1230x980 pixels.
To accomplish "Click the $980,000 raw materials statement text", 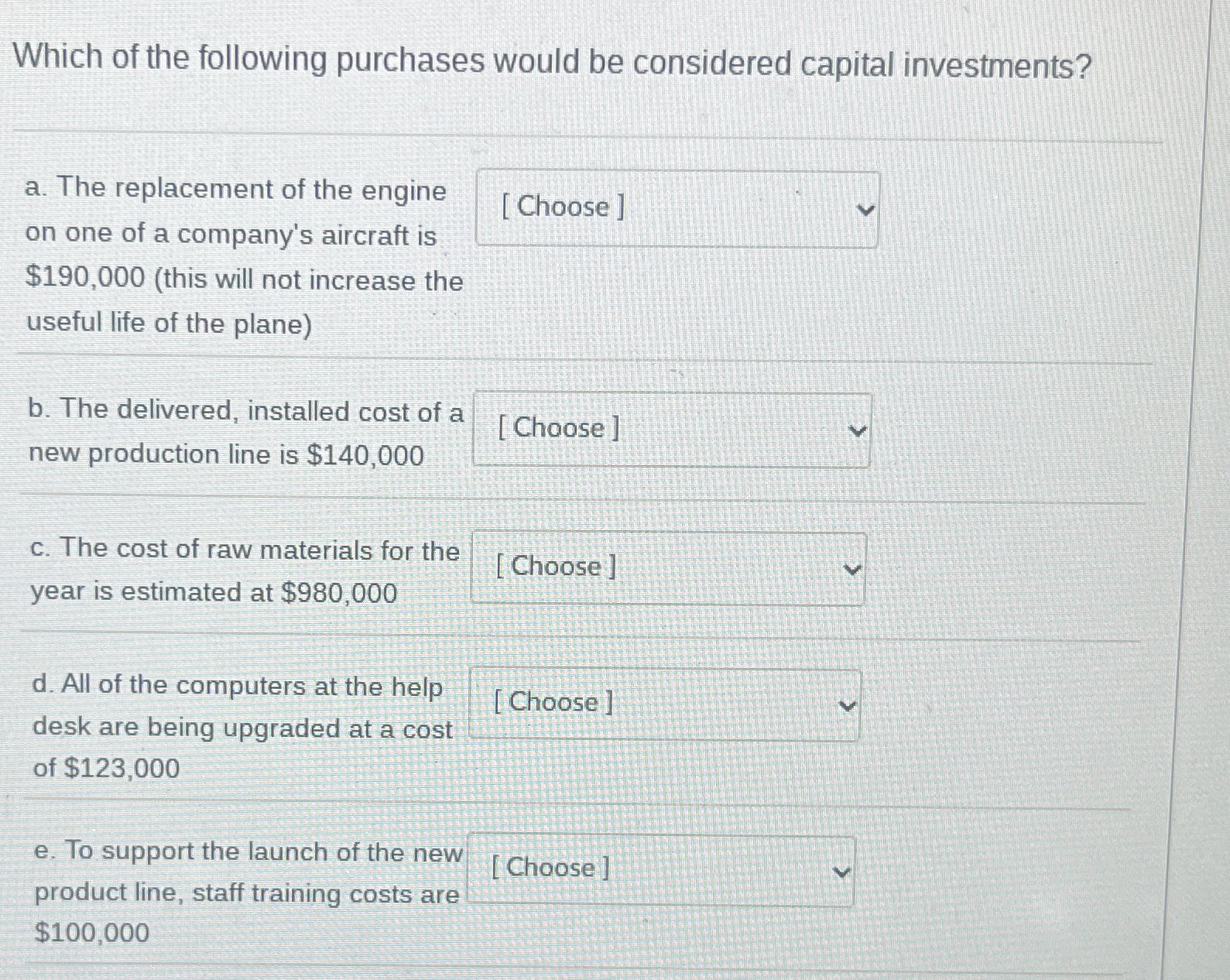I will 232,571.
